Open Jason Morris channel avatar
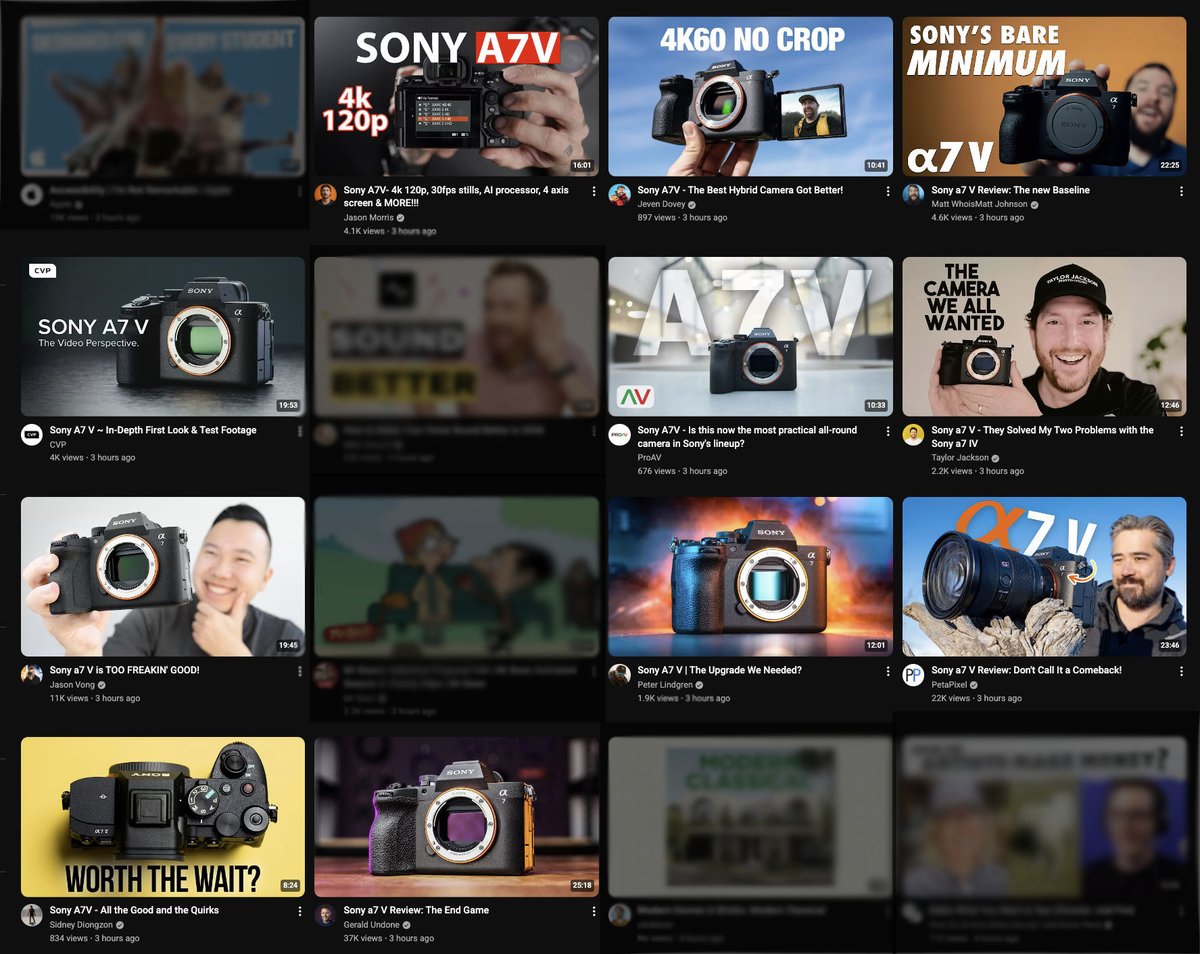 [x=325, y=194]
